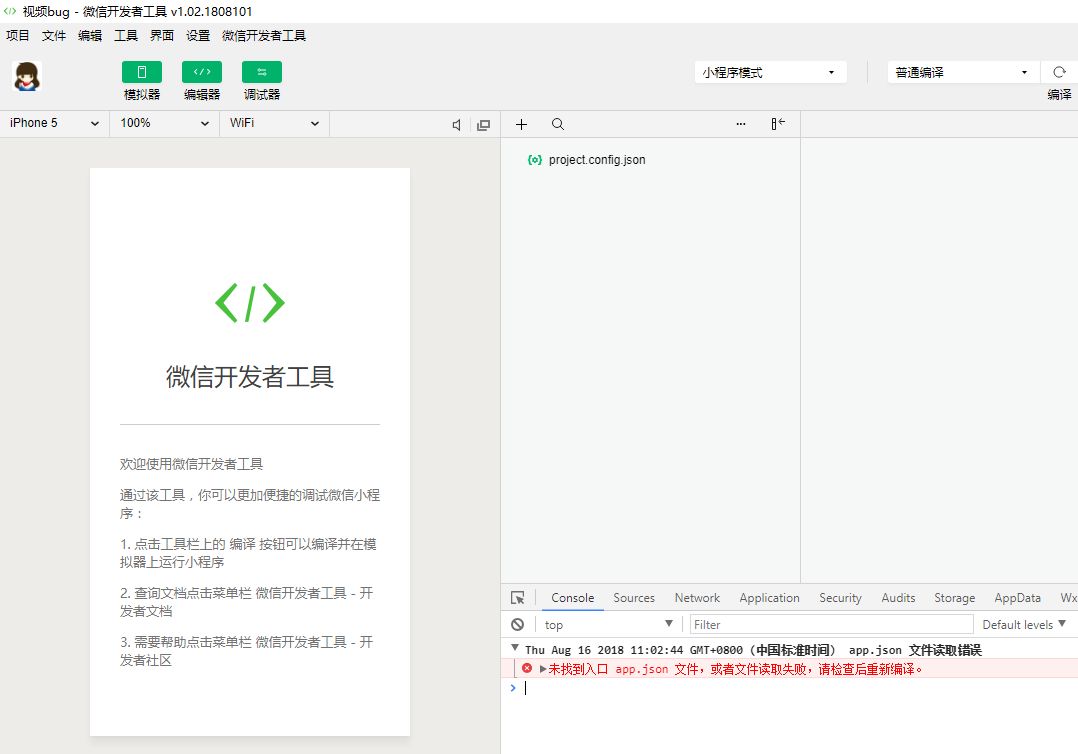
Task: Switch to the Network tab
Action: (x=697, y=598)
